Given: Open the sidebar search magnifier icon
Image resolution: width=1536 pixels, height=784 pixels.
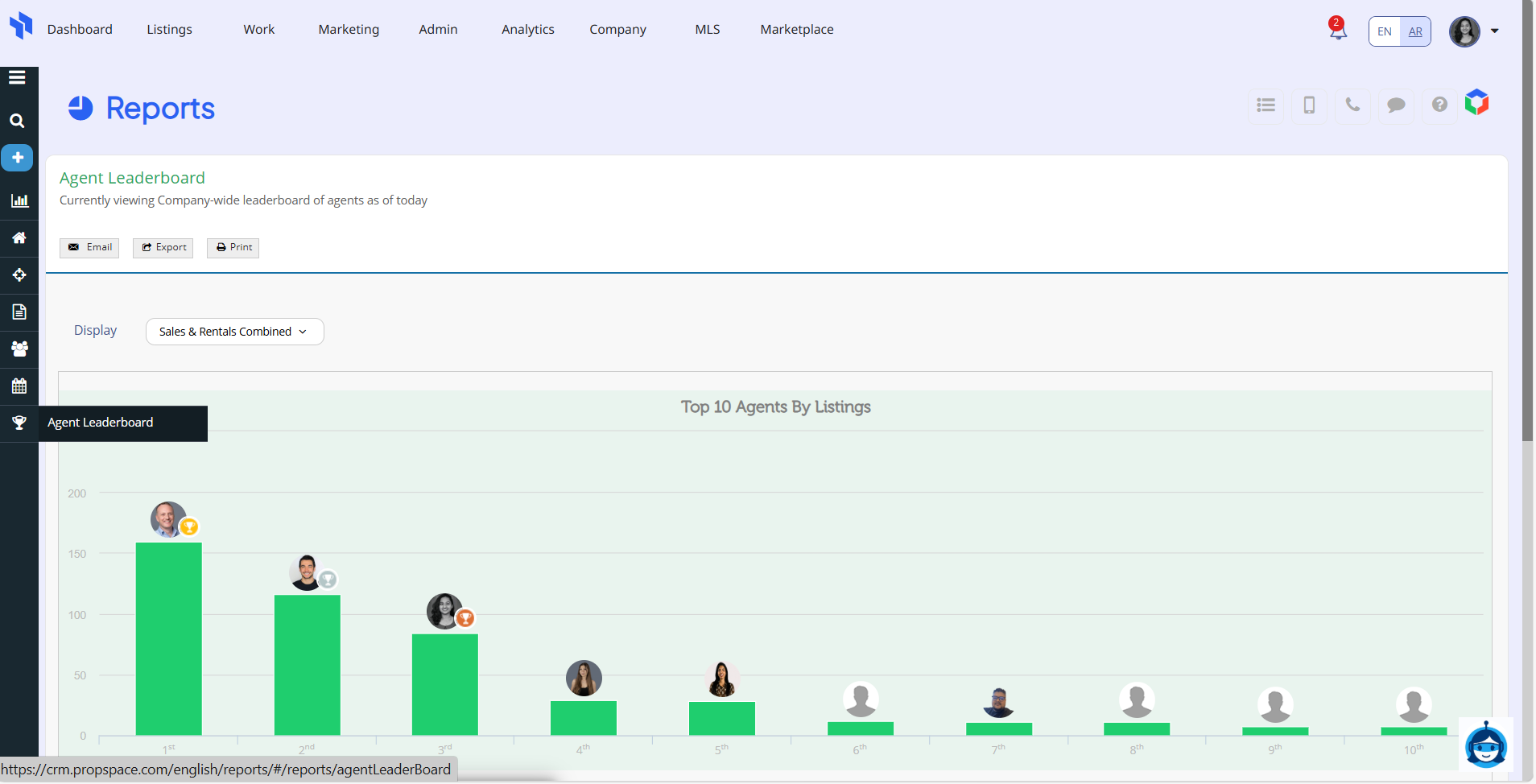Looking at the screenshot, I should [x=17, y=121].
